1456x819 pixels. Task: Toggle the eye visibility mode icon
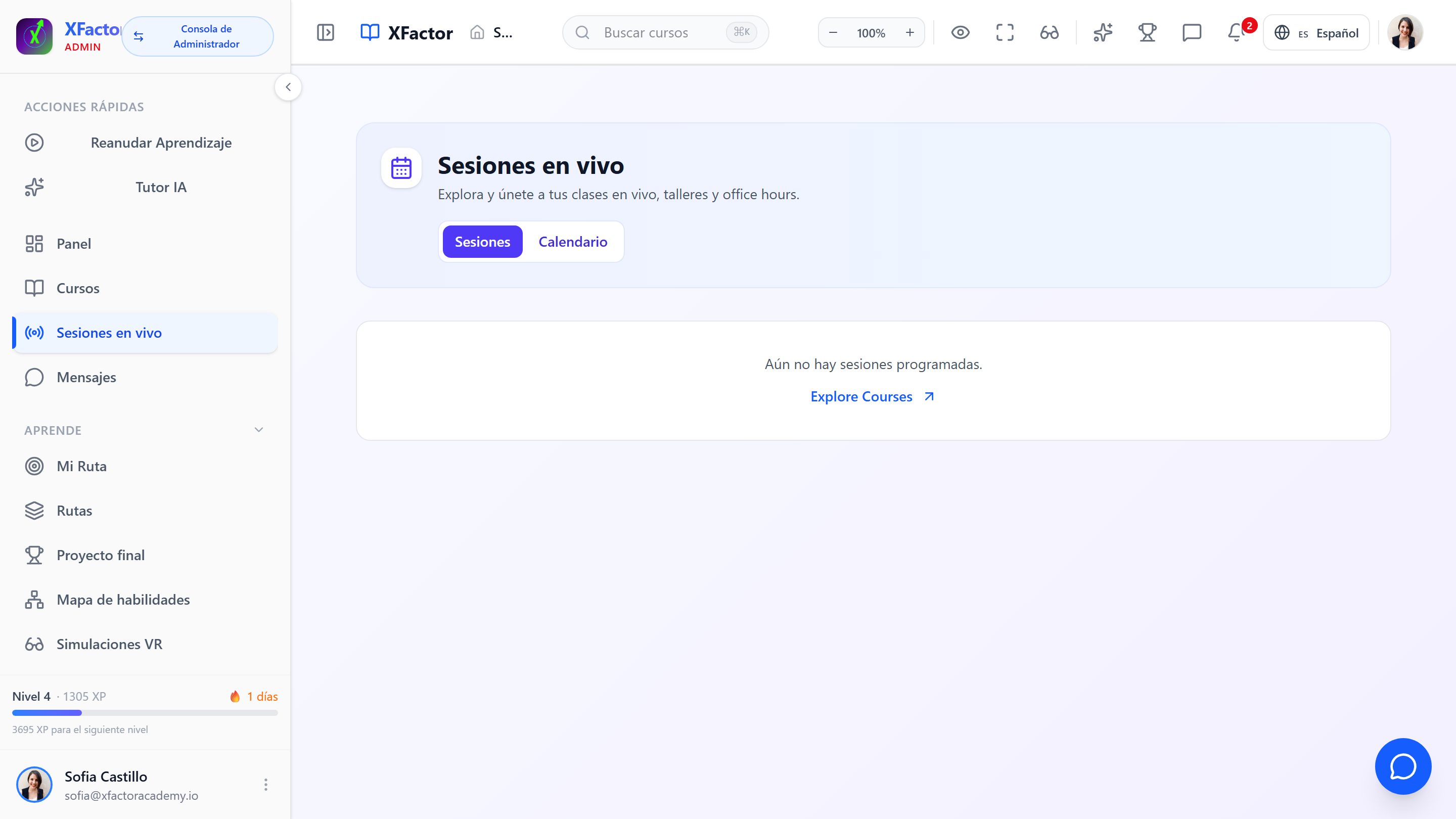coord(961,33)
